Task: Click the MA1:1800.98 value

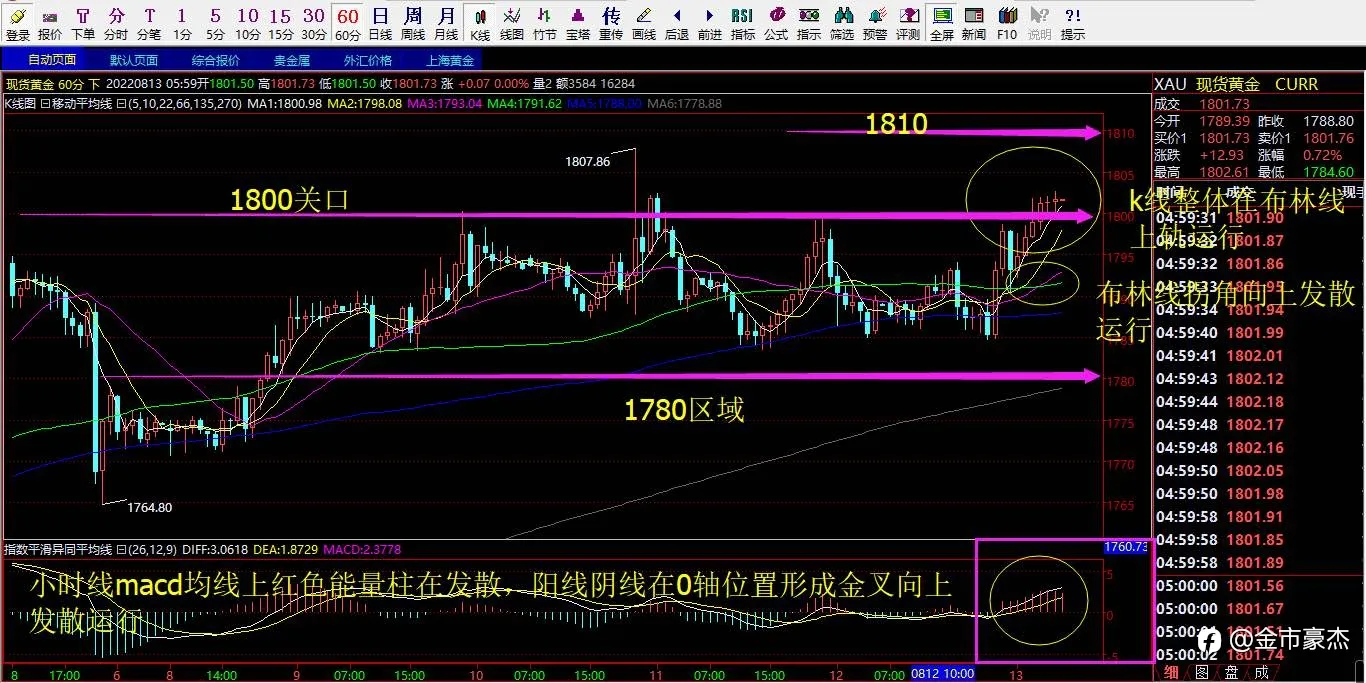Action: pyautogui.click(x=286, y=103)
